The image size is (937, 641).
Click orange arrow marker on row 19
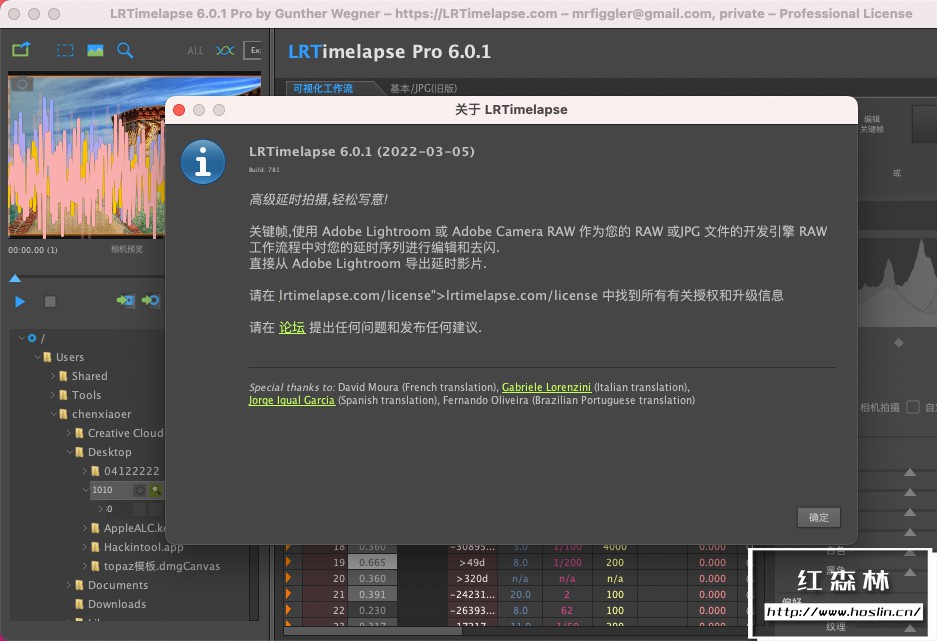[288, 562]
